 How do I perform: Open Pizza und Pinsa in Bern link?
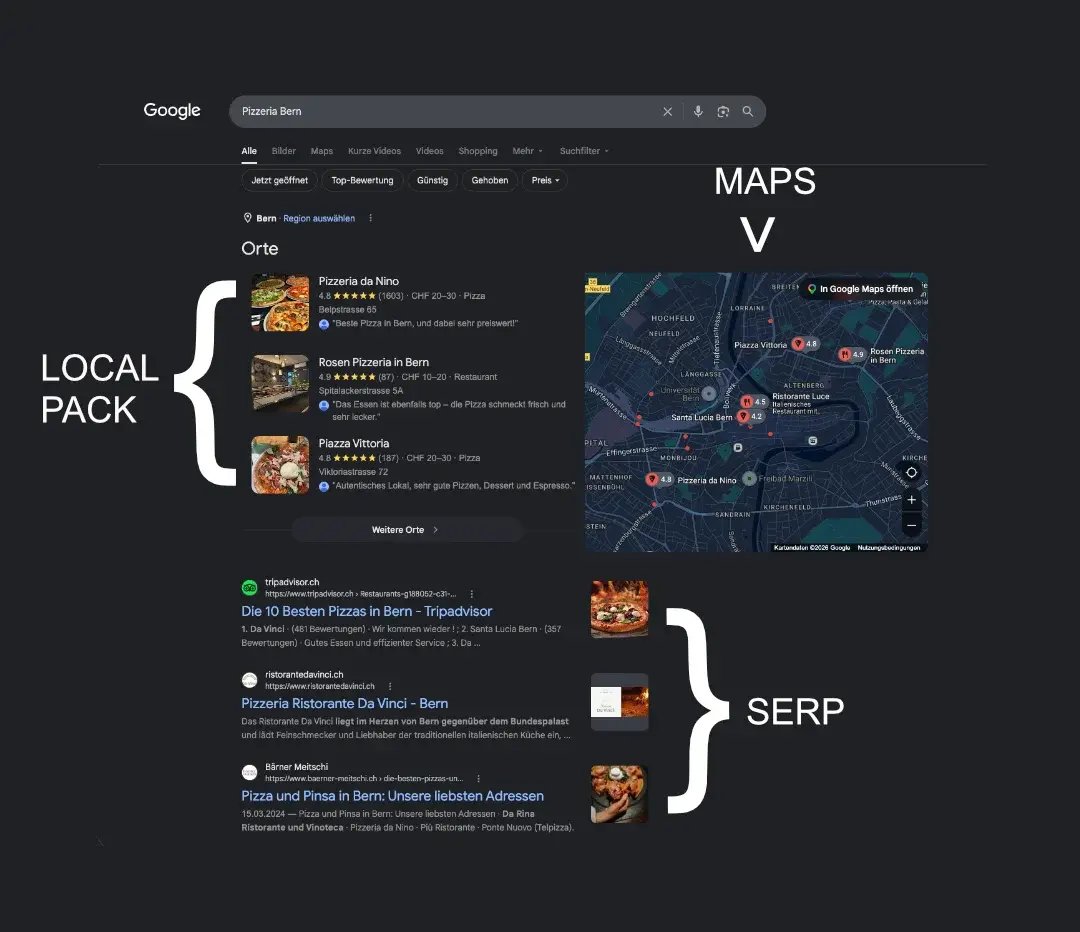[393, 796]
